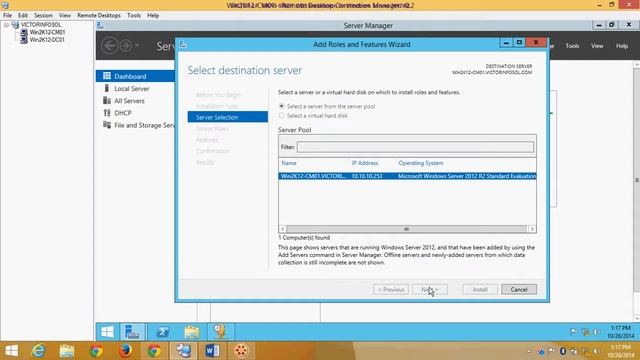Click speaker icon in remote session tray

596,332
